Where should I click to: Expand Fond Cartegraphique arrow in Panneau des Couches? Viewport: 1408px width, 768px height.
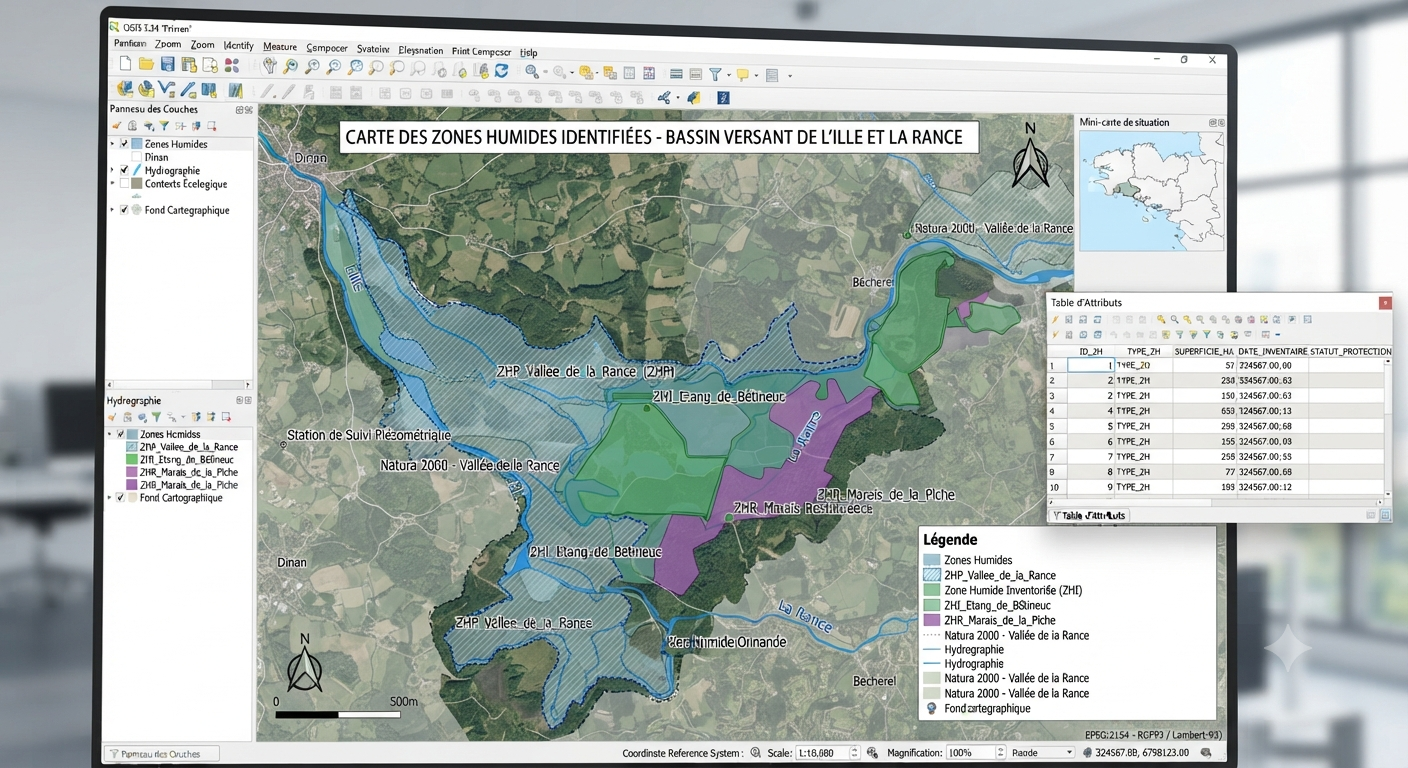pyautogui.click(x=112, y=210)
